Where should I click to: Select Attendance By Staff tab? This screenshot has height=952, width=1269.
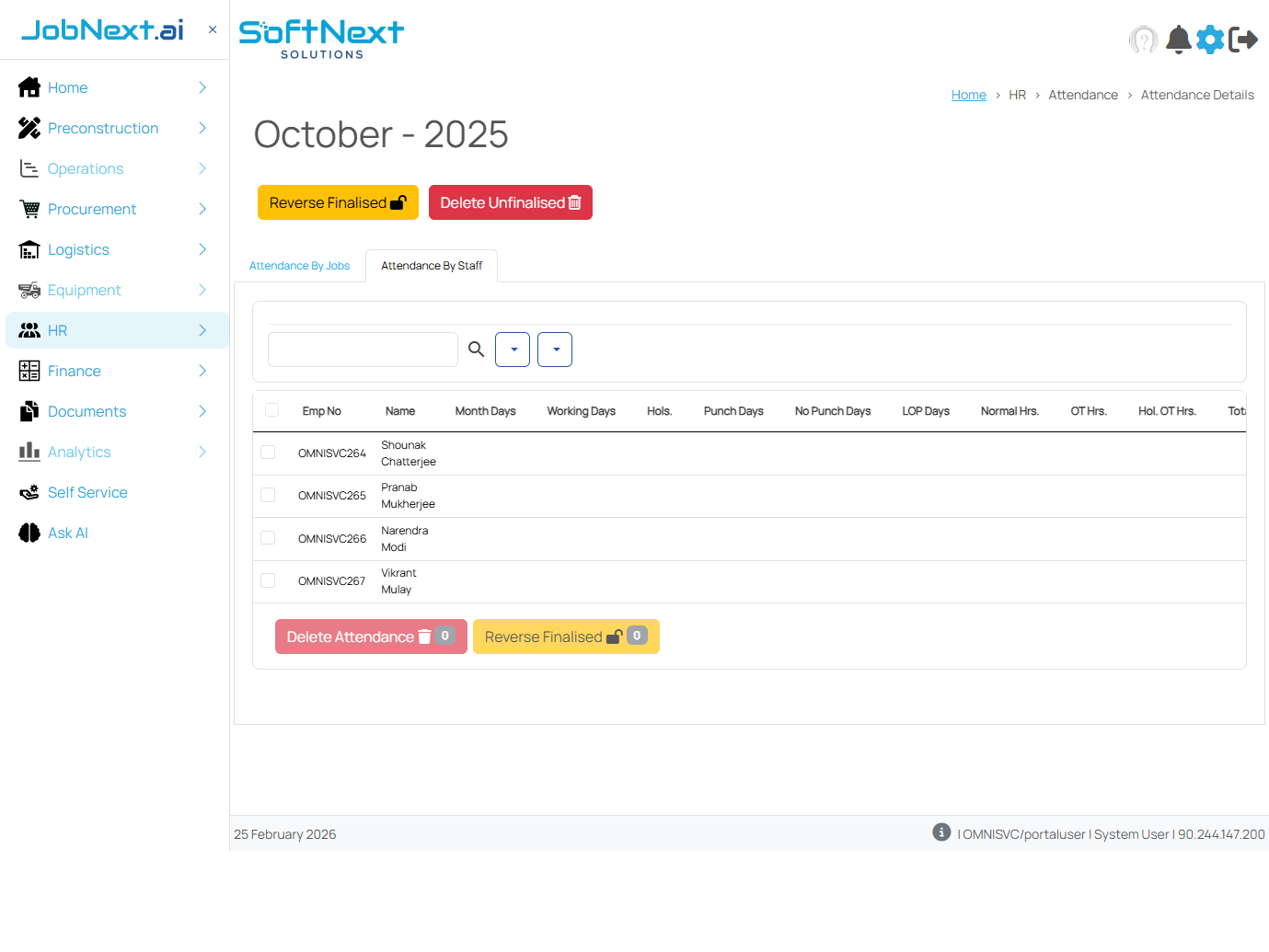pyautogui.click(x=432, y=266)
